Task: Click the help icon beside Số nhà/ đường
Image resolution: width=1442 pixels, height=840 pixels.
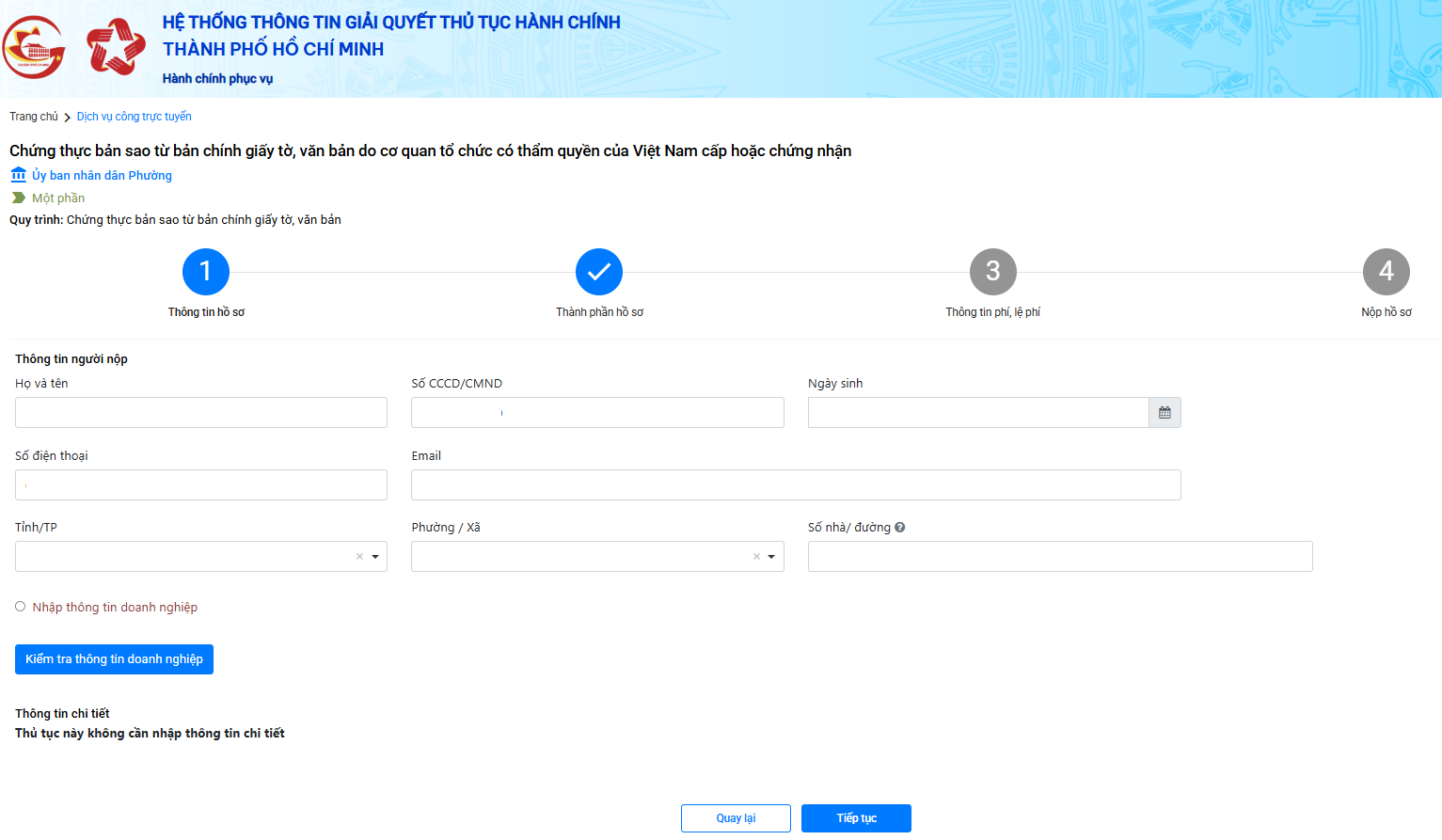Action: [900, 528]
